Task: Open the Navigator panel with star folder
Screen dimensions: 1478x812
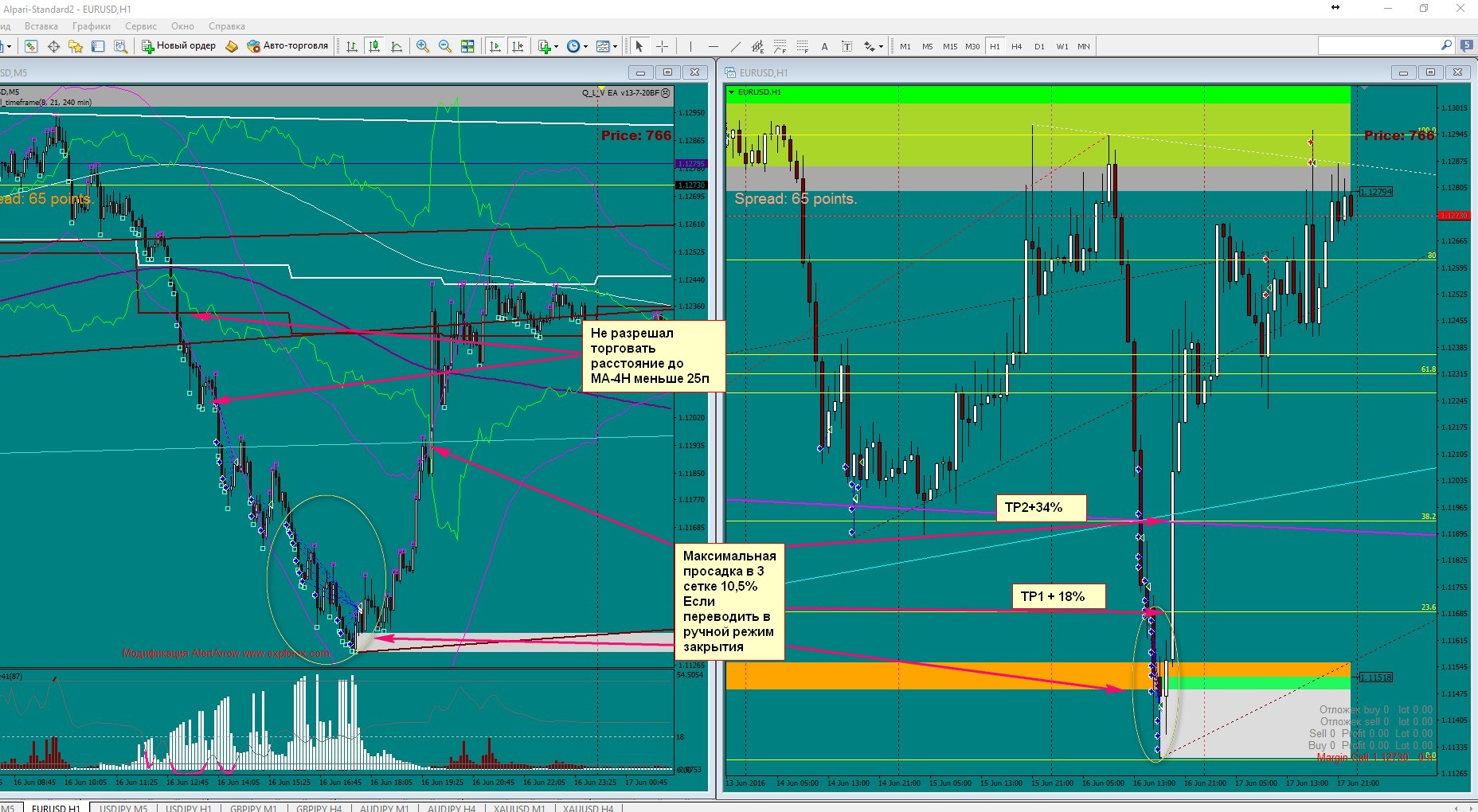Action: [x=76, y=46]
